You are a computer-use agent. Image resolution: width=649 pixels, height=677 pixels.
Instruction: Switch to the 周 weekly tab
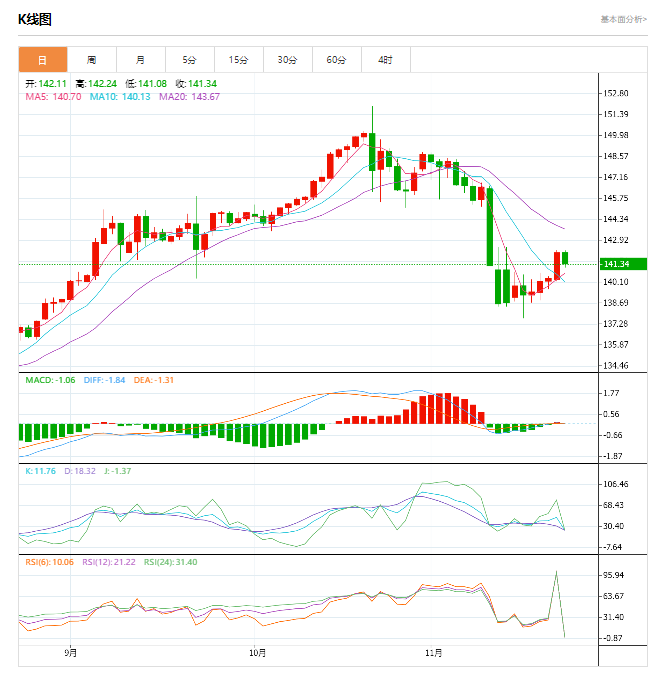click(92, 60)
